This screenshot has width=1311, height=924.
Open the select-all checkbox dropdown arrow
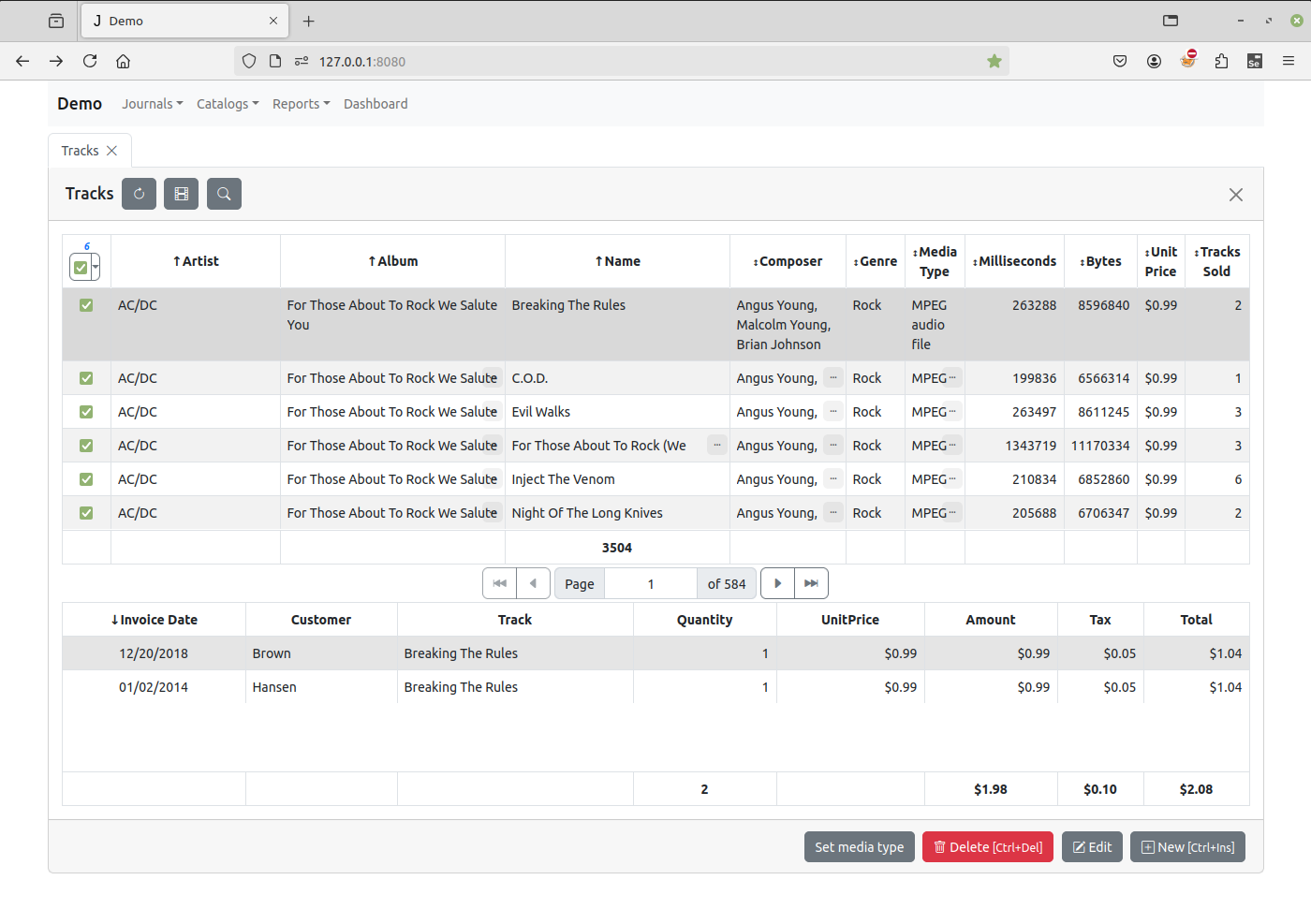pos(96,268)
